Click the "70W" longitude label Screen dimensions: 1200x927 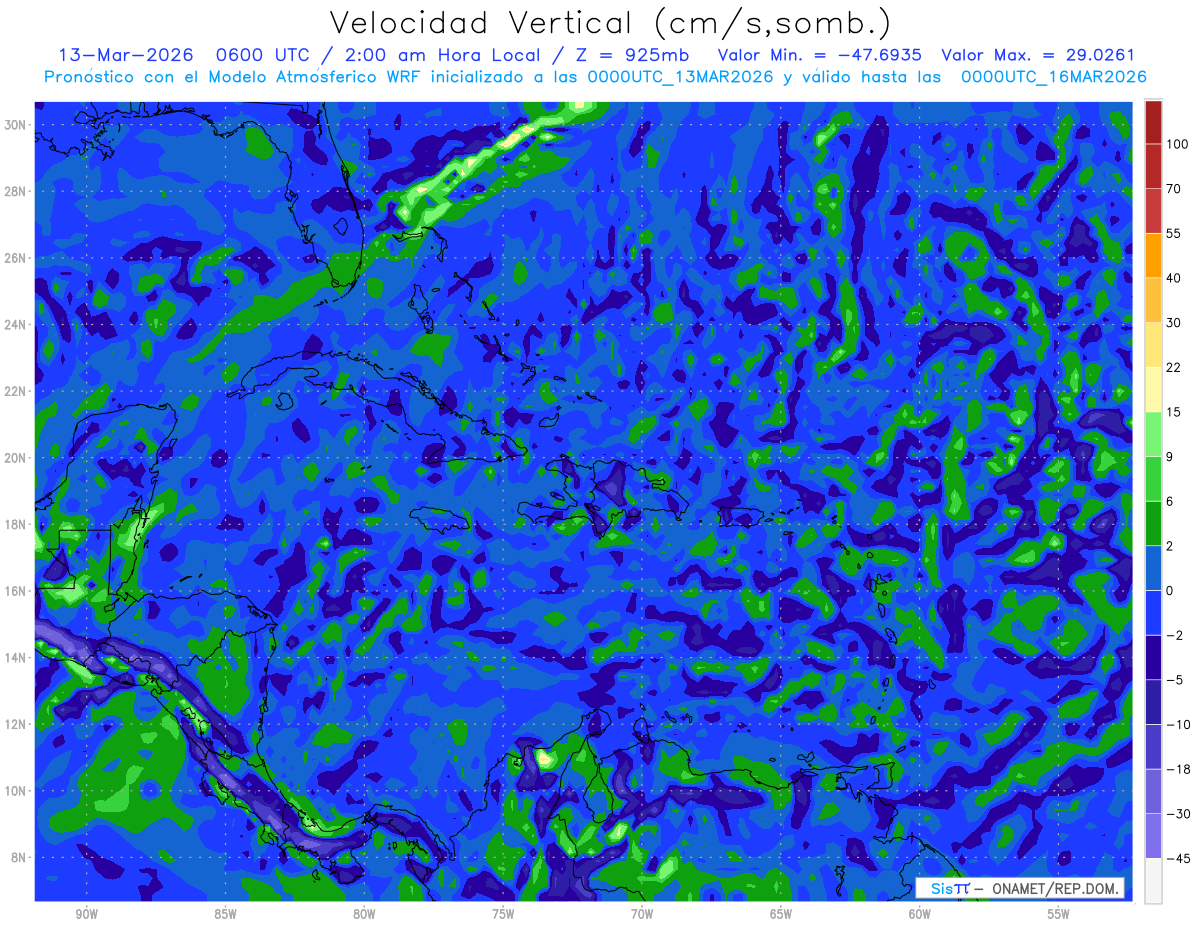tap(642, 914)
